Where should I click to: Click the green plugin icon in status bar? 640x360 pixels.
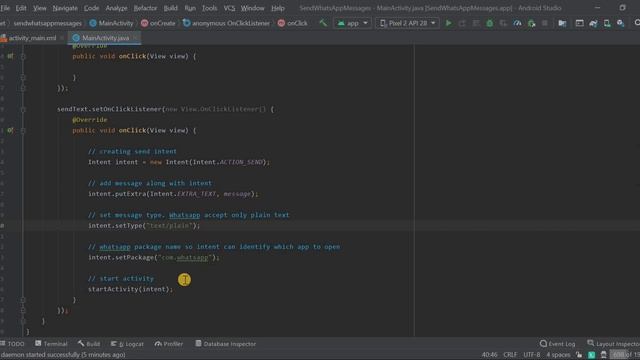click(x=591, y=355)
